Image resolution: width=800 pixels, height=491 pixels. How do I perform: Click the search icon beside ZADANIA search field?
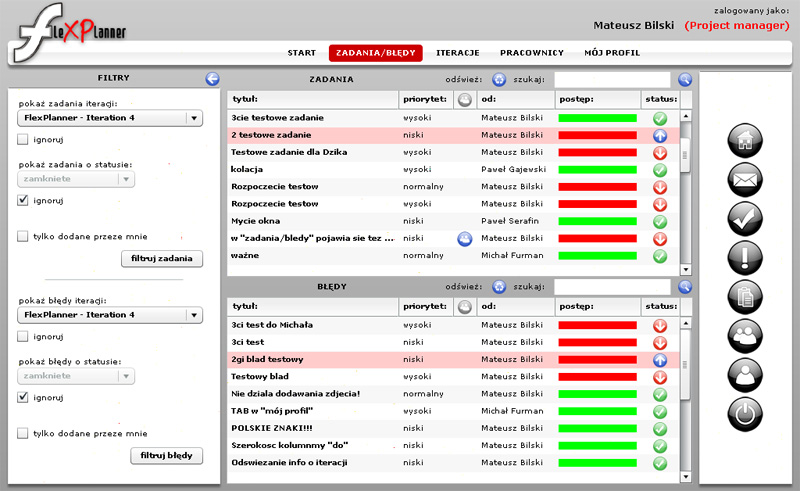pyautogui.click(x=685, y=79)
